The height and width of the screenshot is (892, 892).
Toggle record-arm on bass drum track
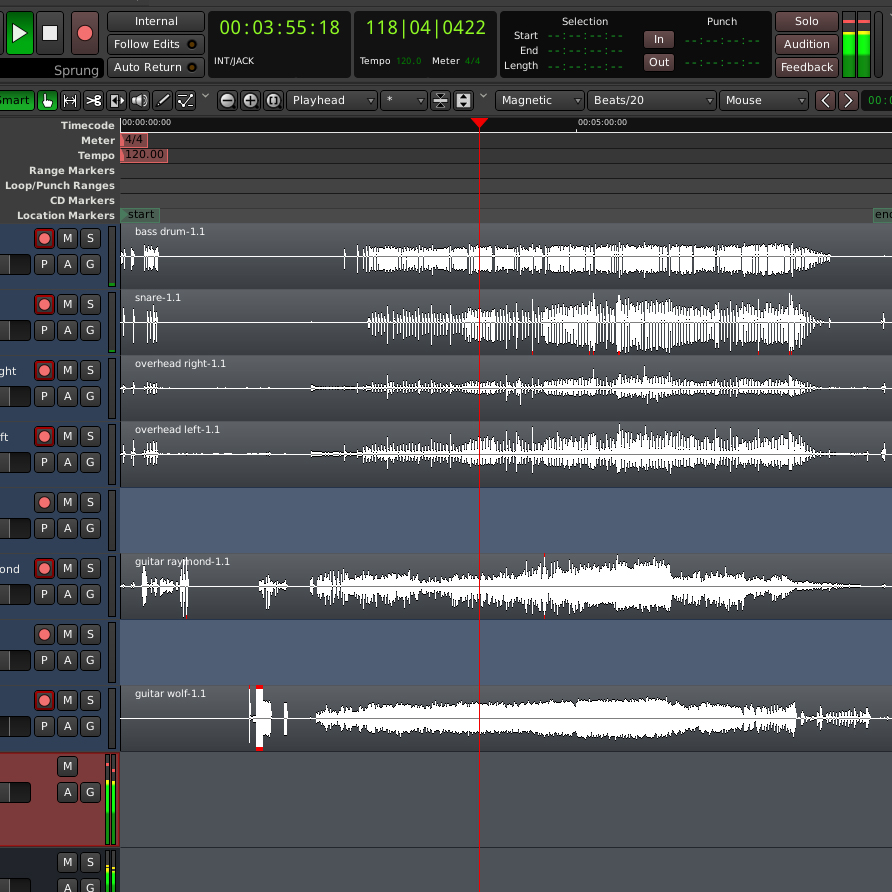[x=44, y=238]
